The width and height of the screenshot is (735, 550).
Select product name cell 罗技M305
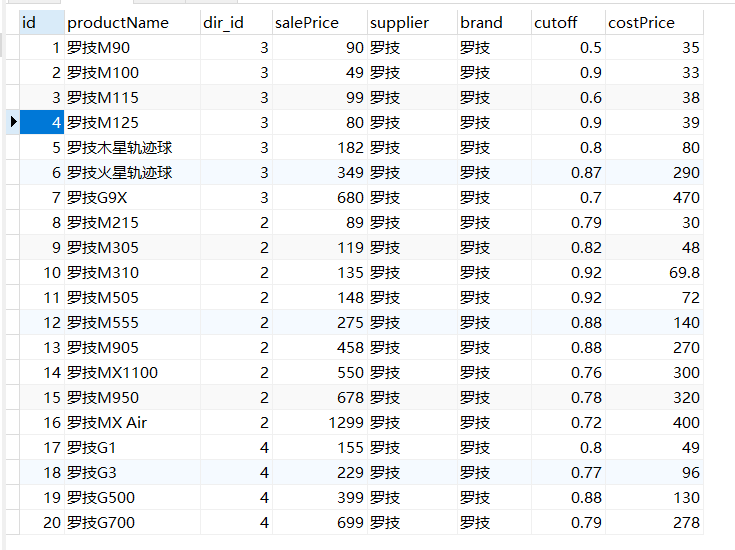point(132,248)
